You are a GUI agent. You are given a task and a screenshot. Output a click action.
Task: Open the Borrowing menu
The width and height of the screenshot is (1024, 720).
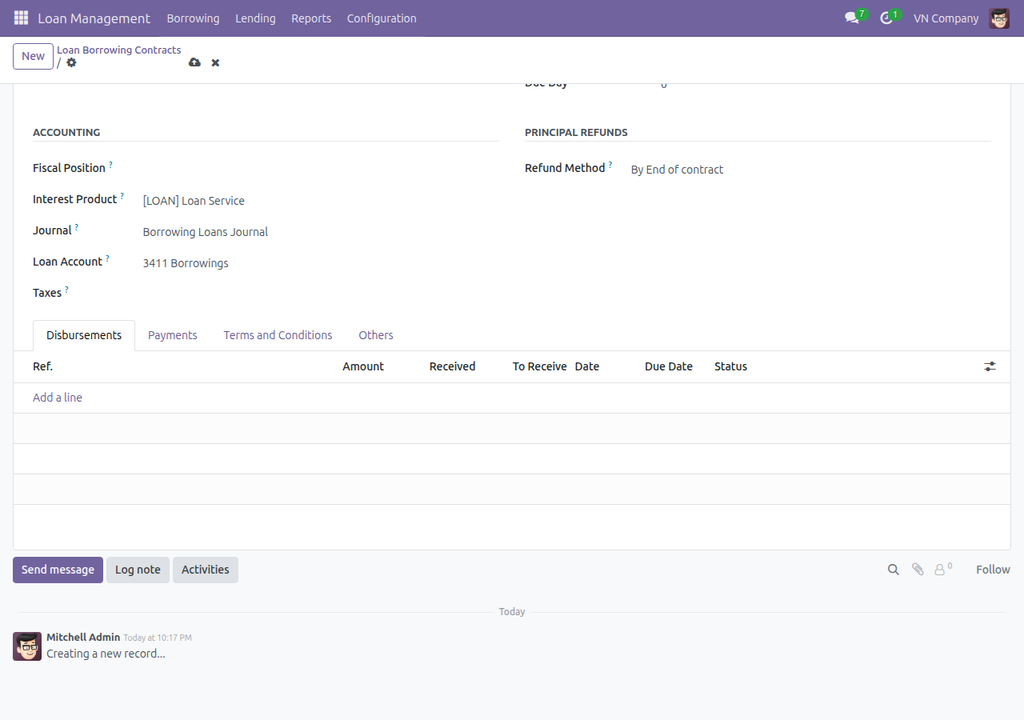[193, 18]
